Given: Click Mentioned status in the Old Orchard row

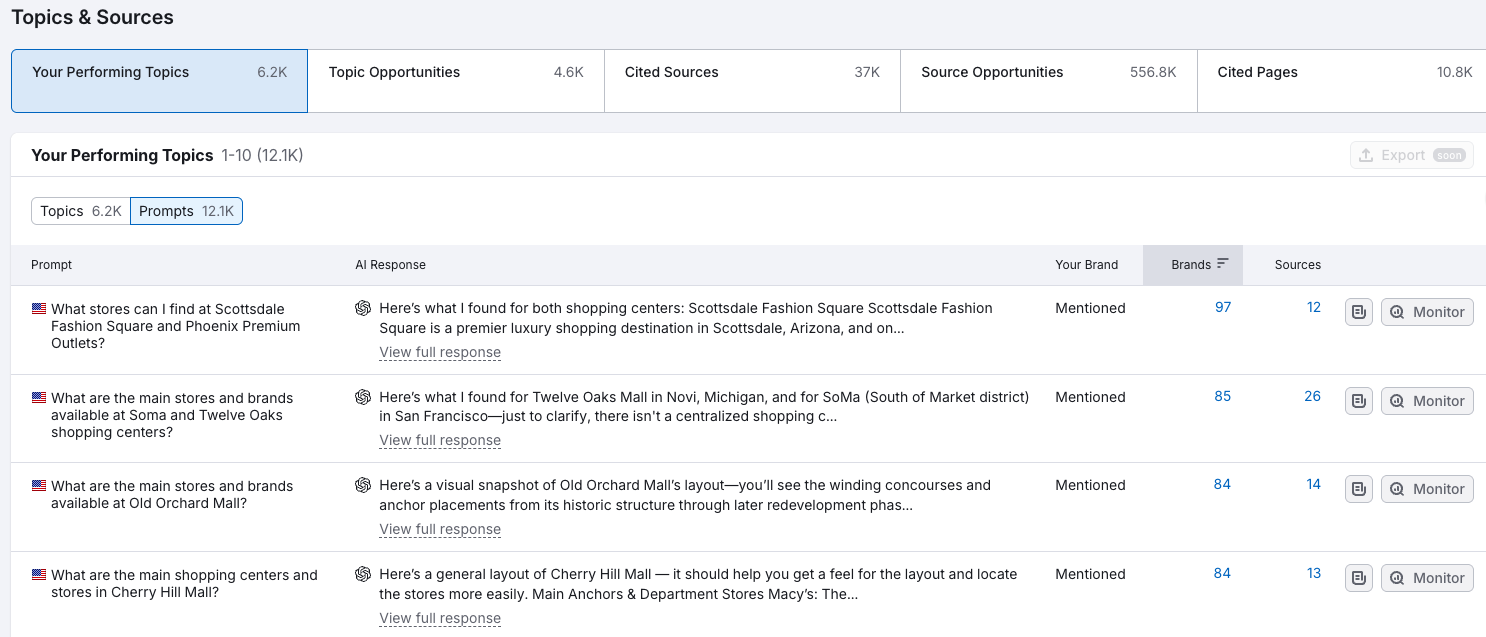Looking at the screenshot, I should (x=1090, y=485).
